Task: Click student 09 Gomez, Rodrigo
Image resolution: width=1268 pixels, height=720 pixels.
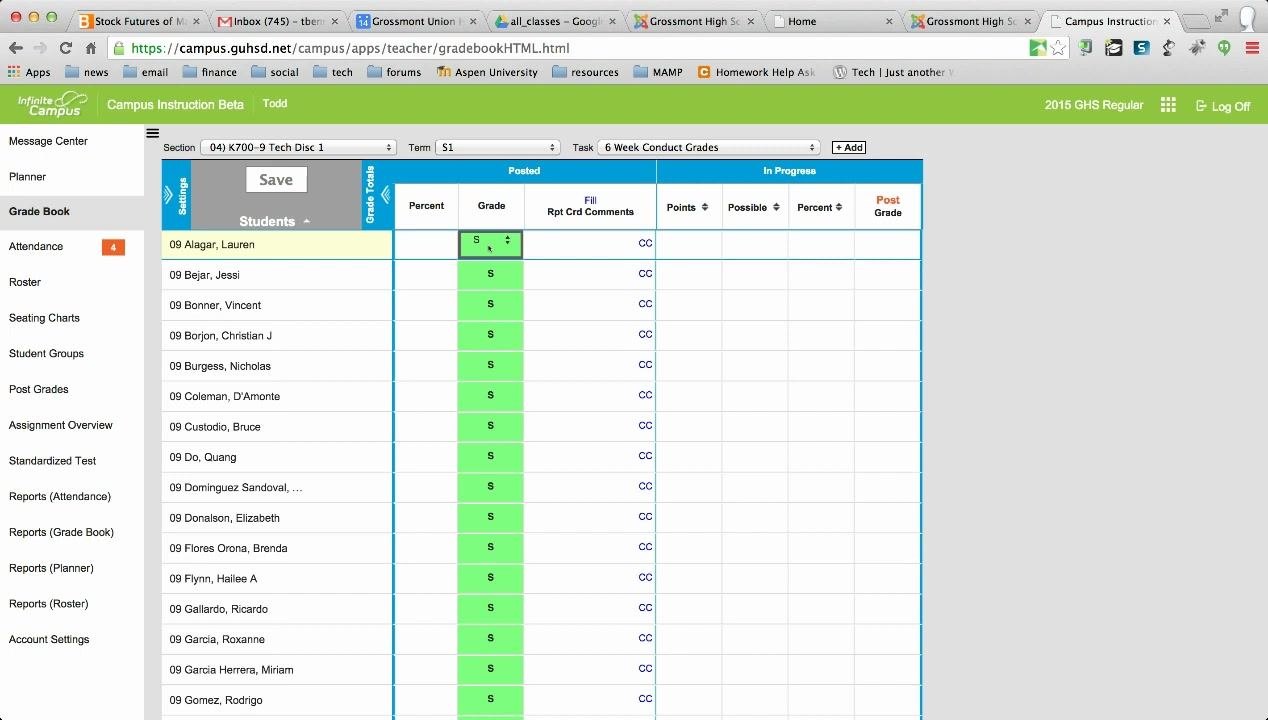Action: [x=216, y=699]
